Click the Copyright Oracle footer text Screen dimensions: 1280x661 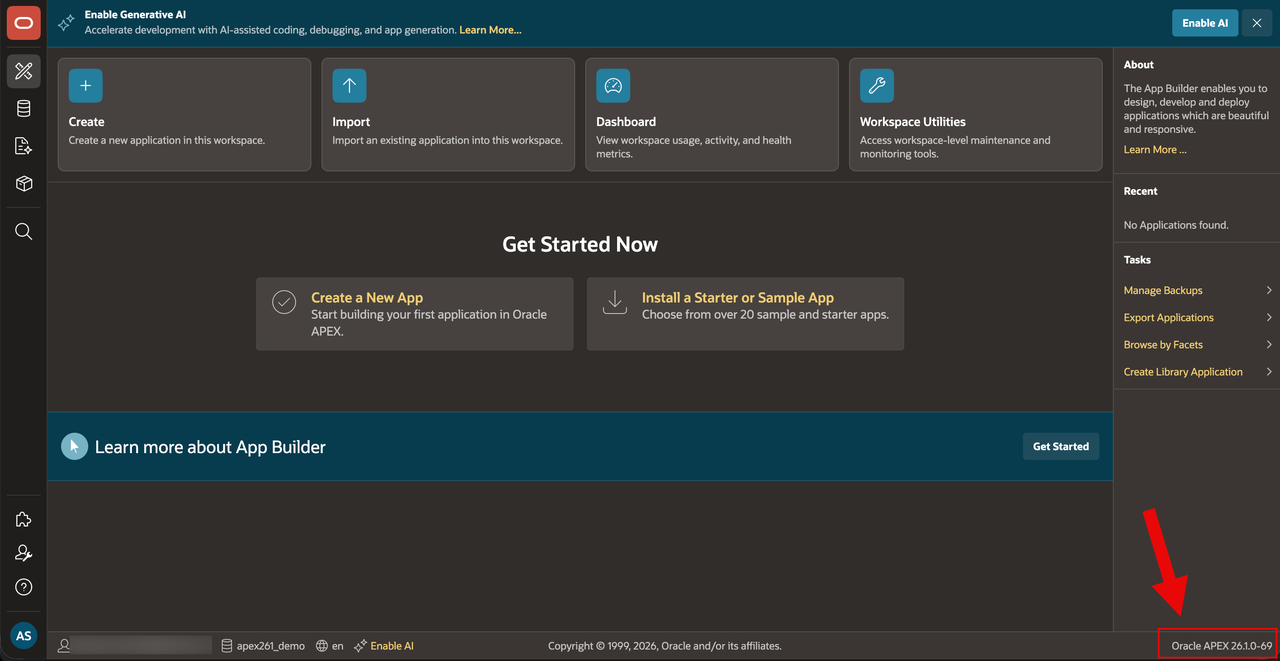[x=665, y=646]
